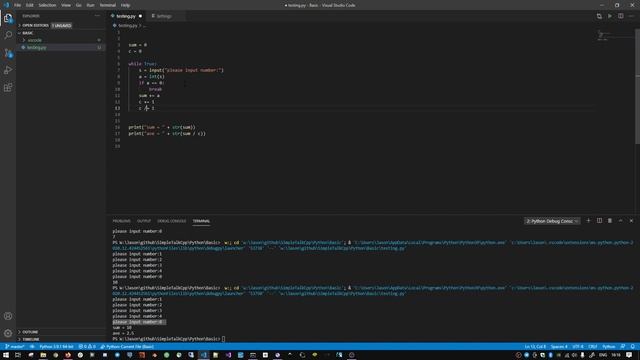Click the synchronize changes icon in status bar
Viewport: 640px width, 360px height.
pos(32,347)
